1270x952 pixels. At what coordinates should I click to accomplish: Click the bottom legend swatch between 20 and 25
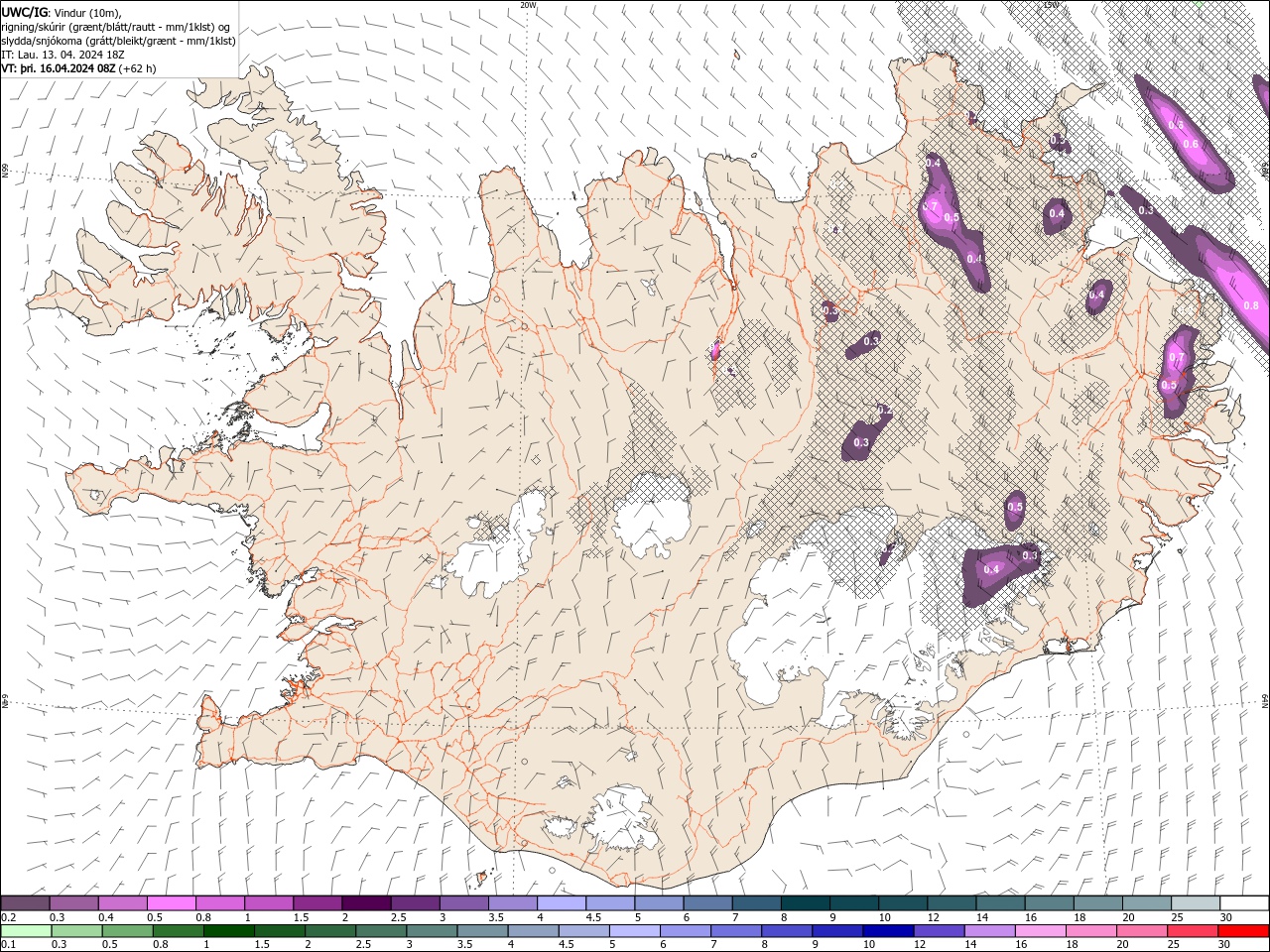1141,931
